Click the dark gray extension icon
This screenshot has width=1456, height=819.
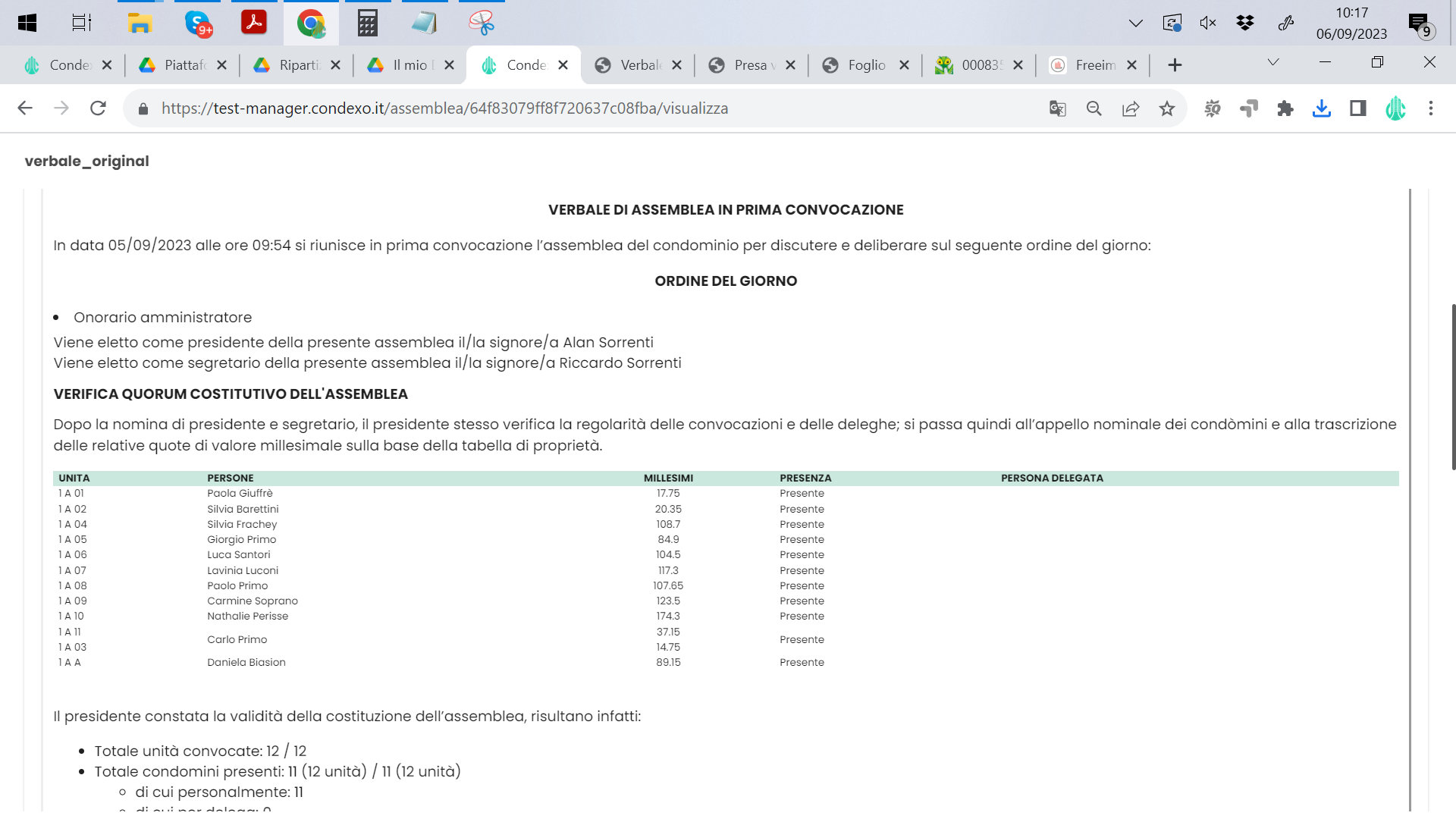click(x=1248, y=108)
